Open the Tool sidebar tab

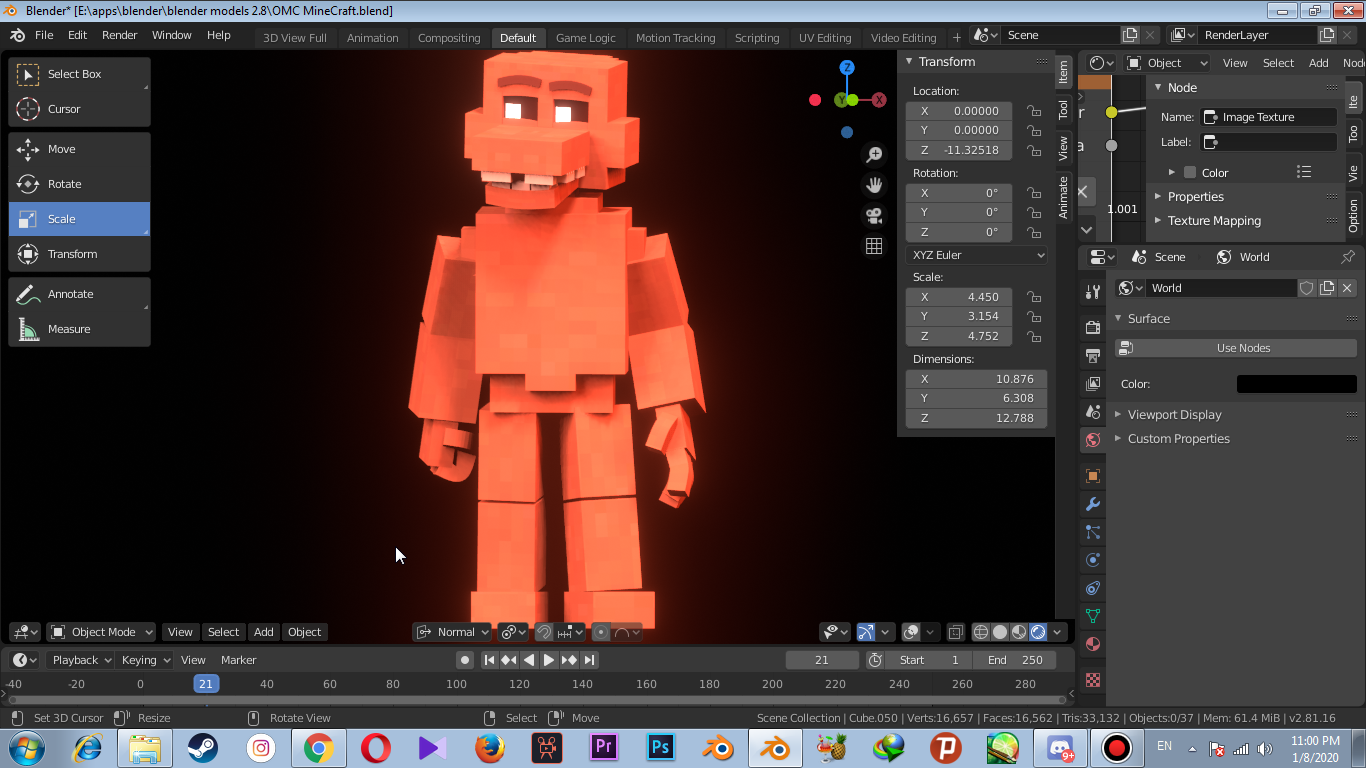coord(1063,109)
